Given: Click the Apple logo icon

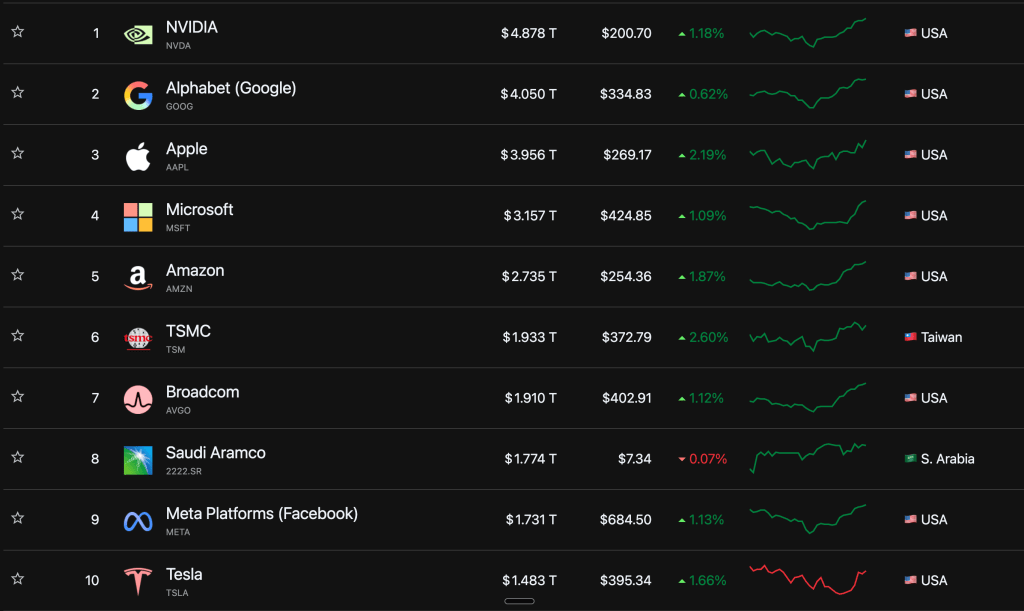Looking at the screenshot, I should (x=138, y=156).
